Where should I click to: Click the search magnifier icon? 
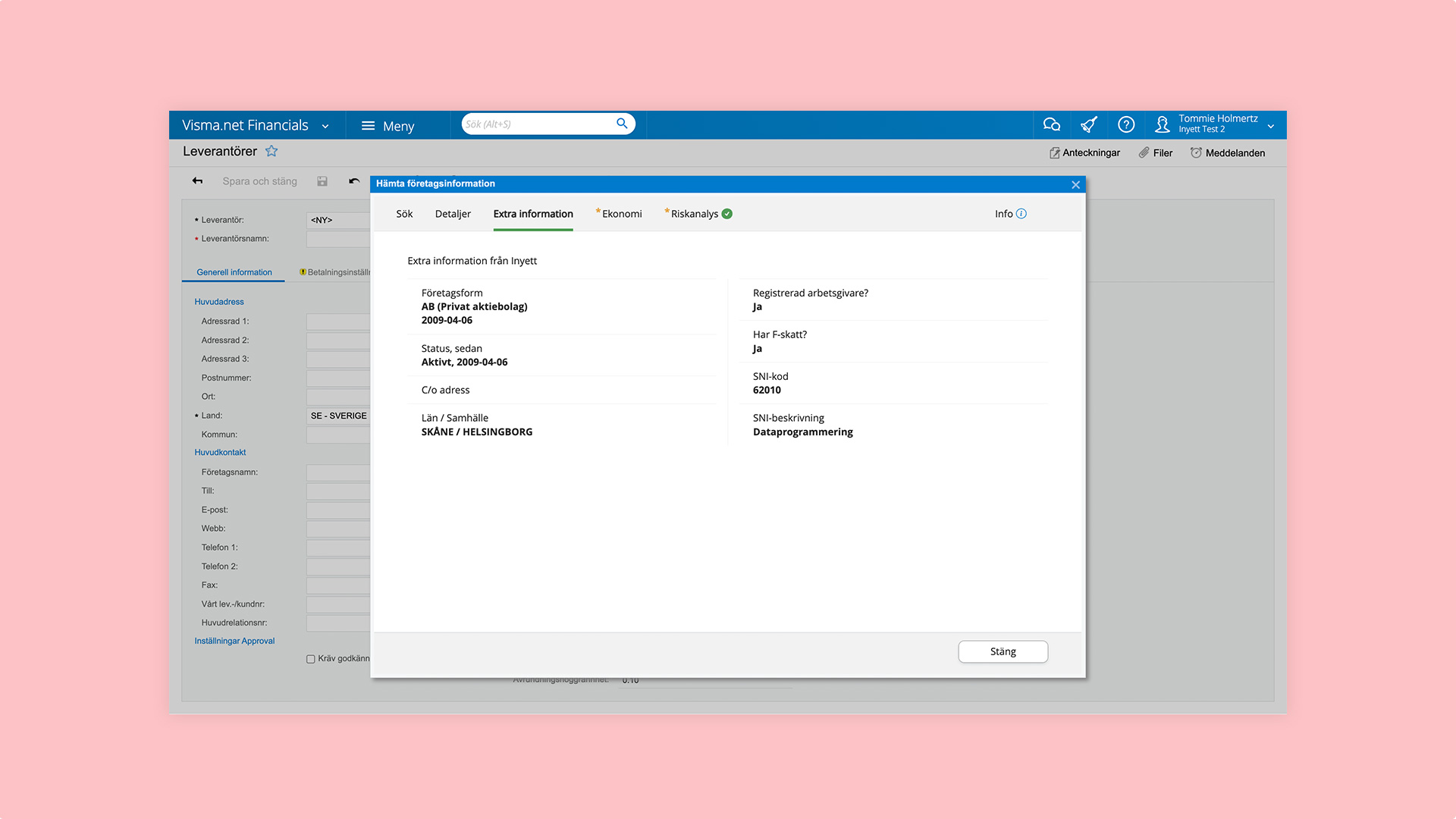pos(622,124)
